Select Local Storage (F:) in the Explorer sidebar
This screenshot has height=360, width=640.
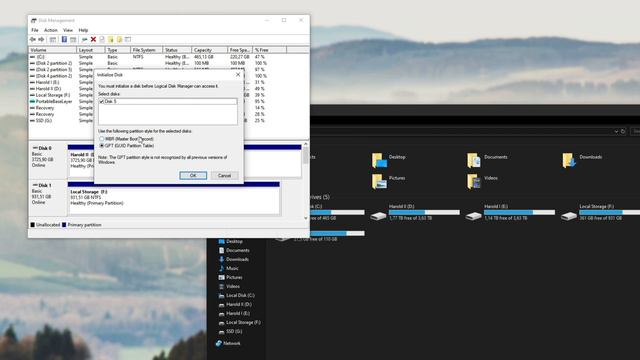coord(240,322)
